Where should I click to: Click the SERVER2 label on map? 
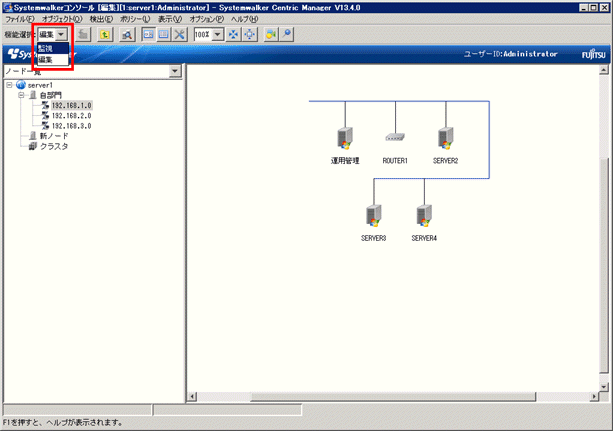445,161
